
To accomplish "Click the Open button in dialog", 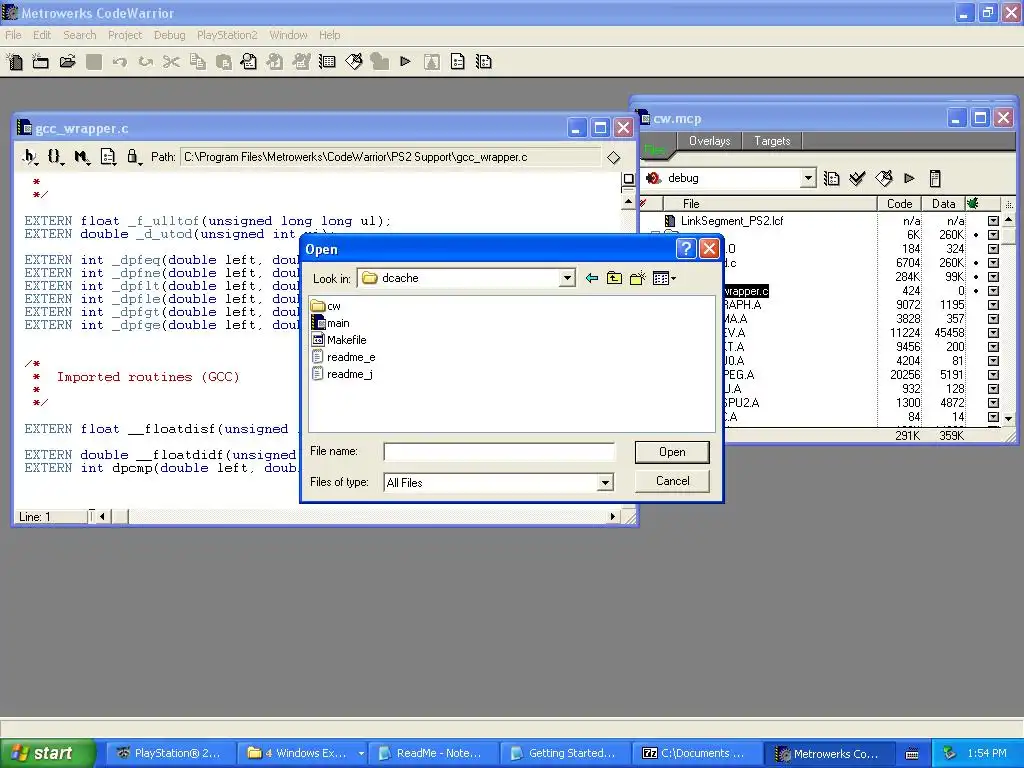I will [x=672, y=452].
